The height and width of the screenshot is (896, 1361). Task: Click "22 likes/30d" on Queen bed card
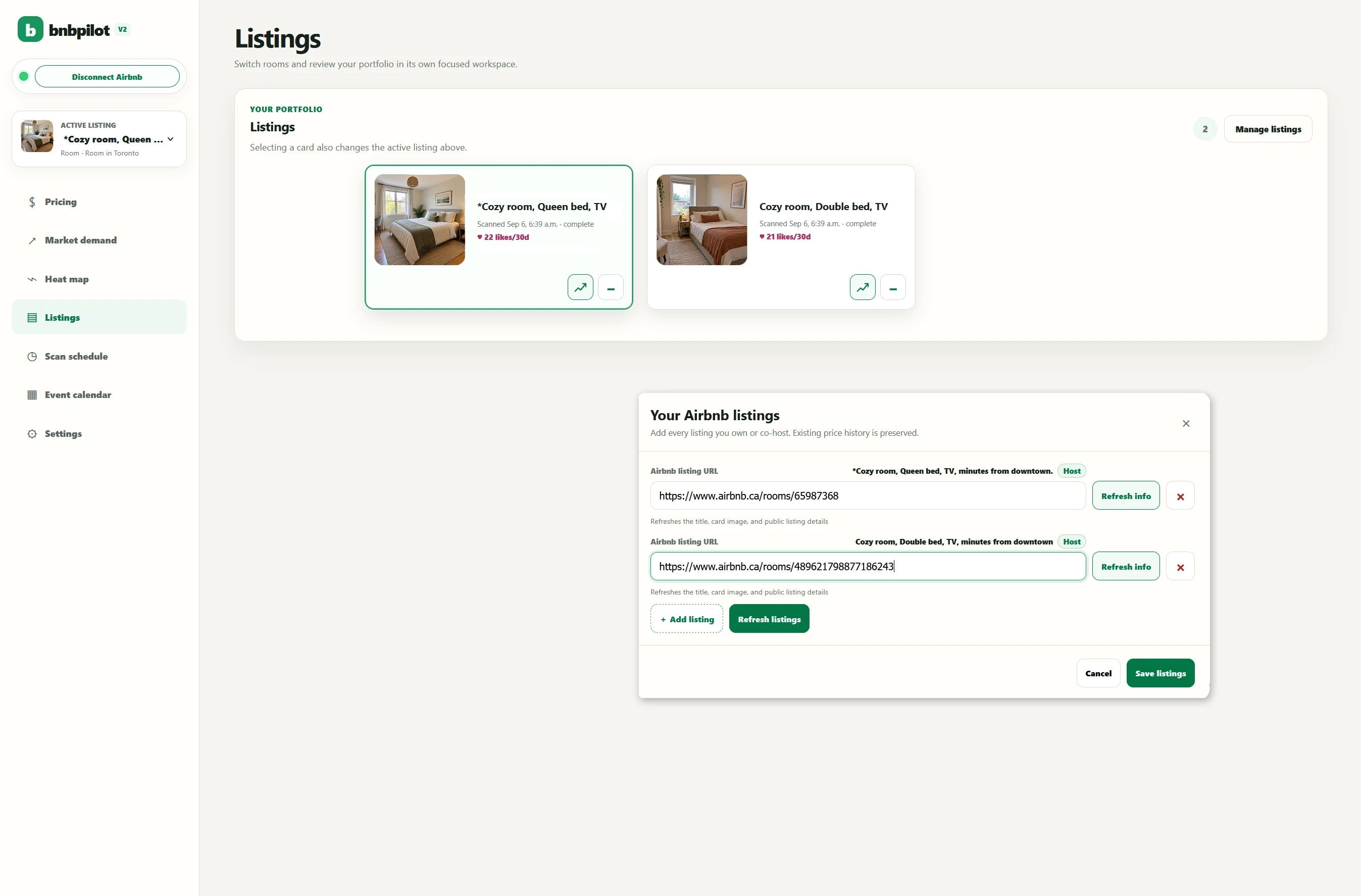503,237
